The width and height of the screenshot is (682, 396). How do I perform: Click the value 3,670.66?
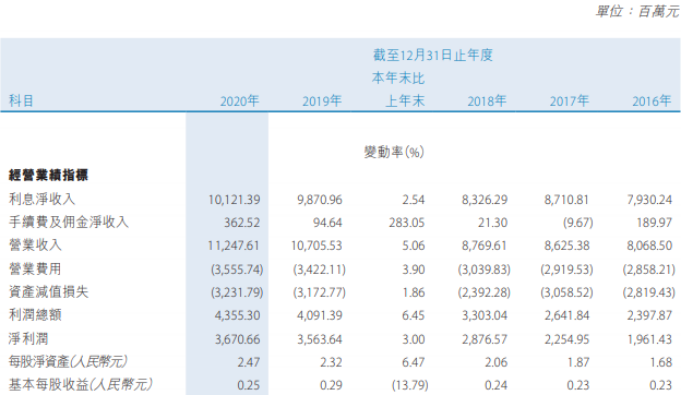click(x=237, y=339)
